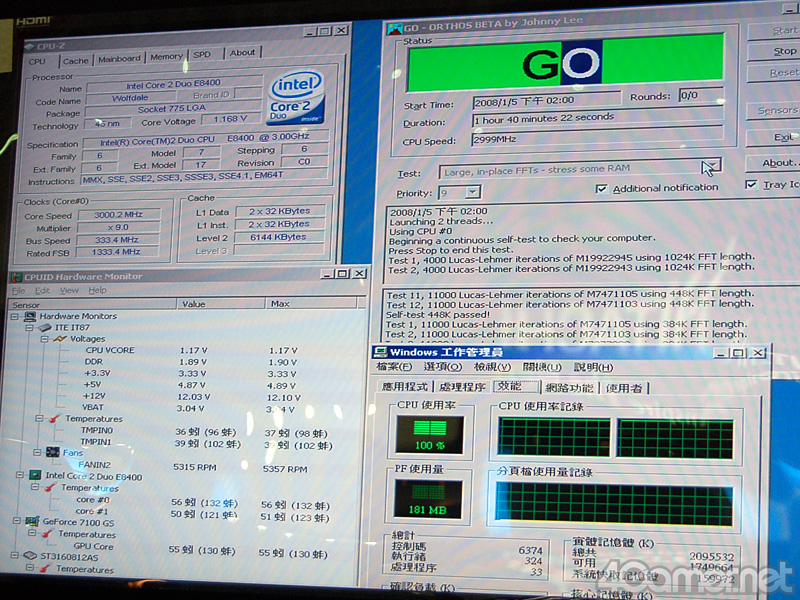The image size is (800, 600).
Task: Select the 效能 tab in Task Manager
Action: click(x=515, y=386)
